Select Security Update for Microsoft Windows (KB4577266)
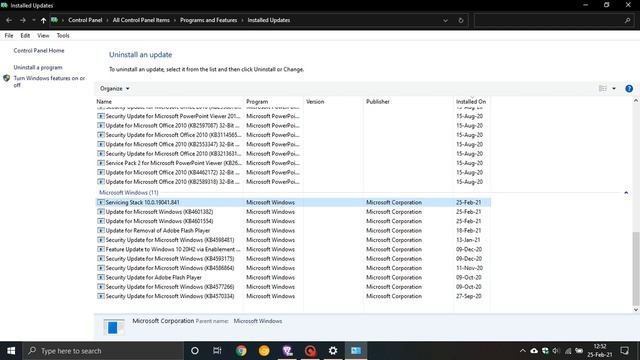 coord(293,287)
